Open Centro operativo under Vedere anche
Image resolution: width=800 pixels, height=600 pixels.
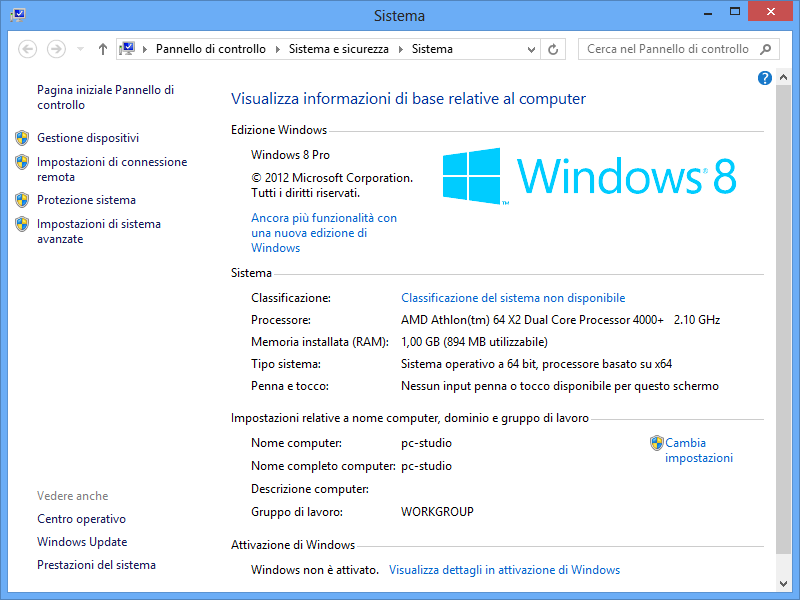pyautogui.click(x=81, y=519)
